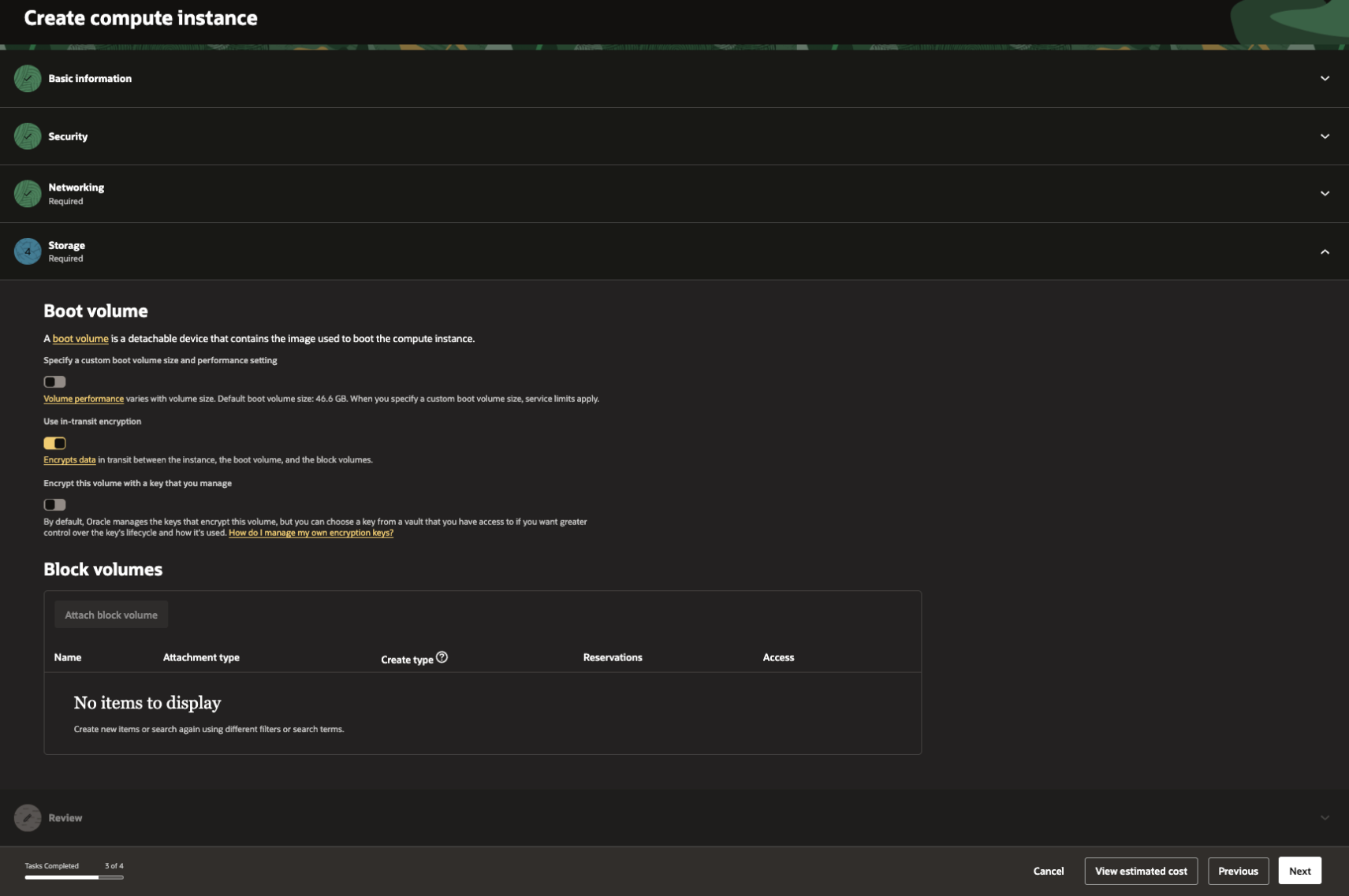
Task: Expand the Security section chevron
Action: 1325,136
